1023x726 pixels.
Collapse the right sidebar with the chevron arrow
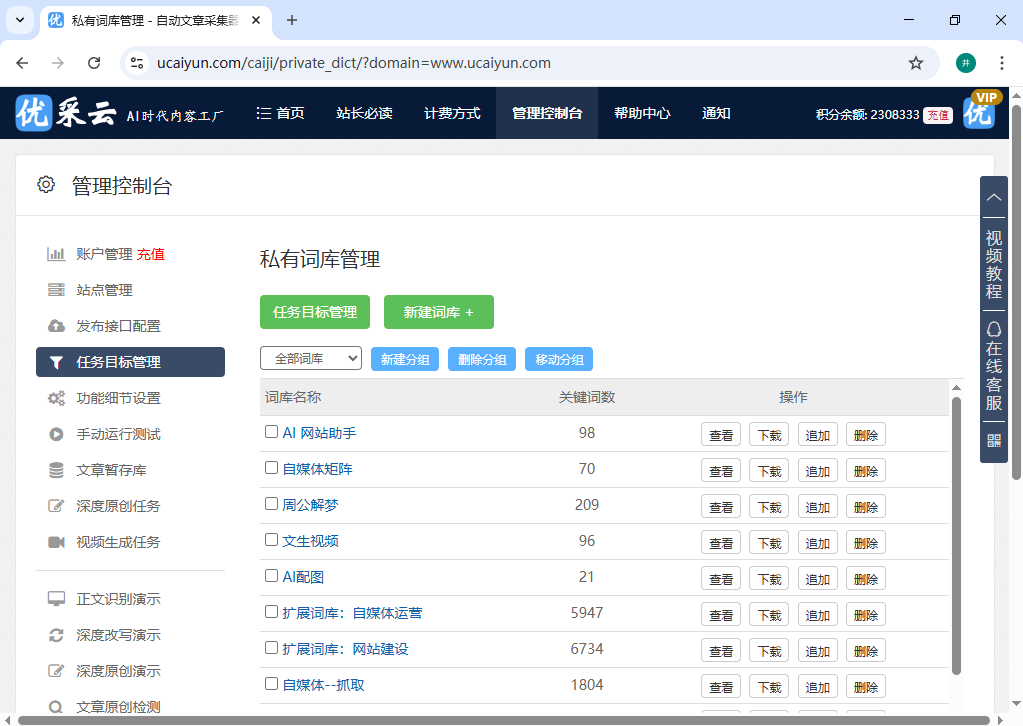point(993,198)
